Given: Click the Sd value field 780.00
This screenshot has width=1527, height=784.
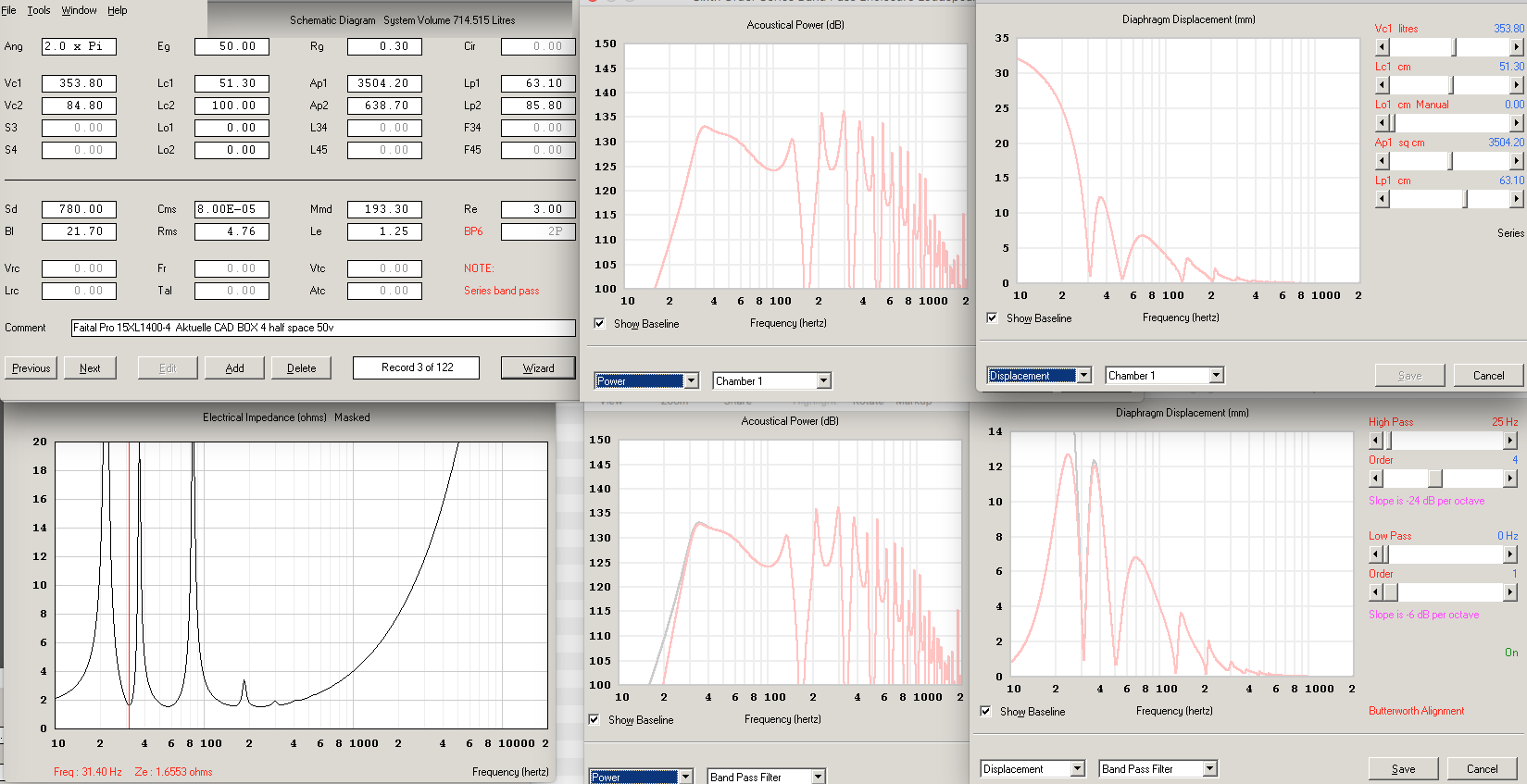Looking at the screenshot, I should click(x=79, y=209).
